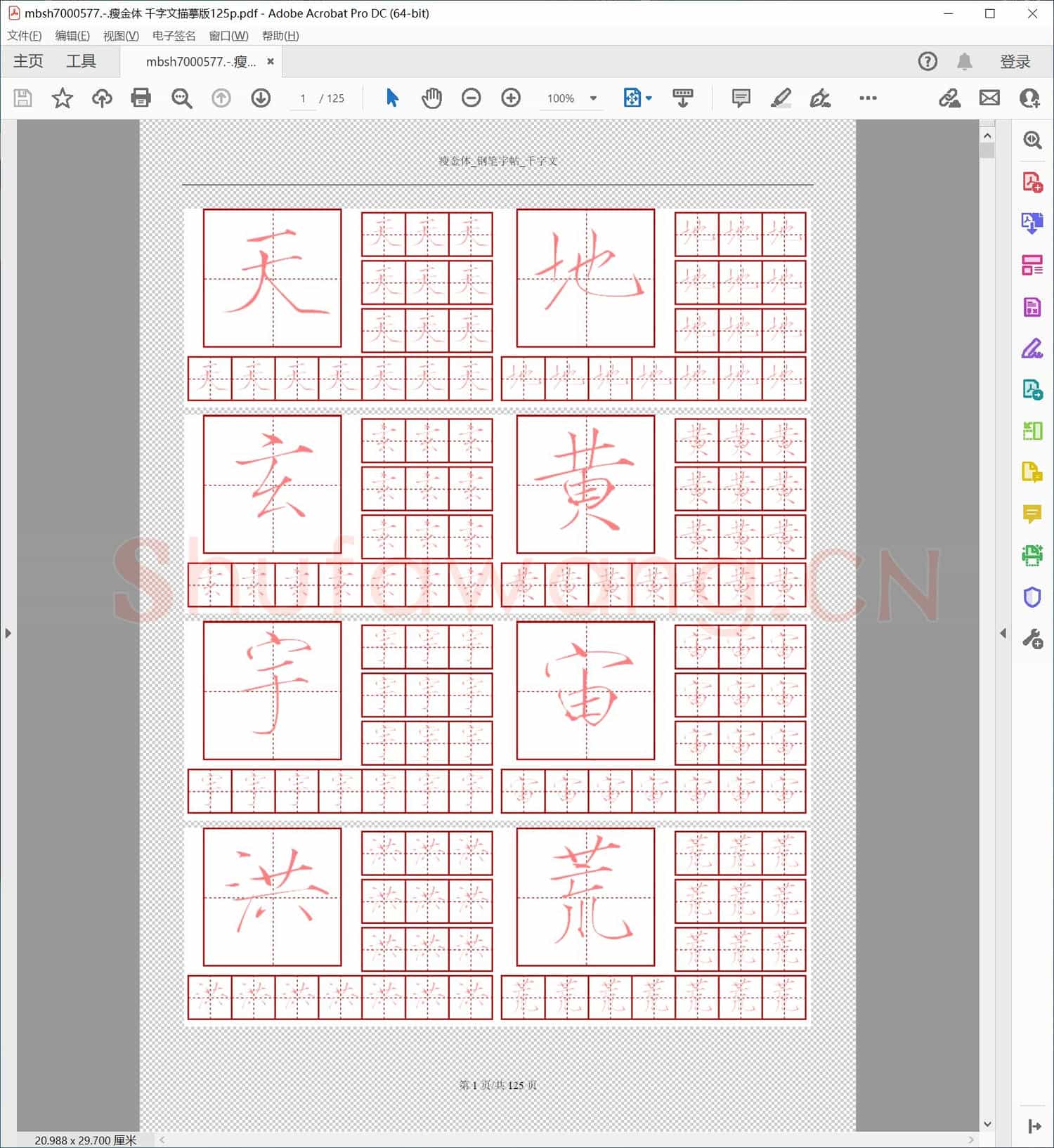
Task: Zoom out with minus icon
Action: pyautogui.click(x=471, y=98)
